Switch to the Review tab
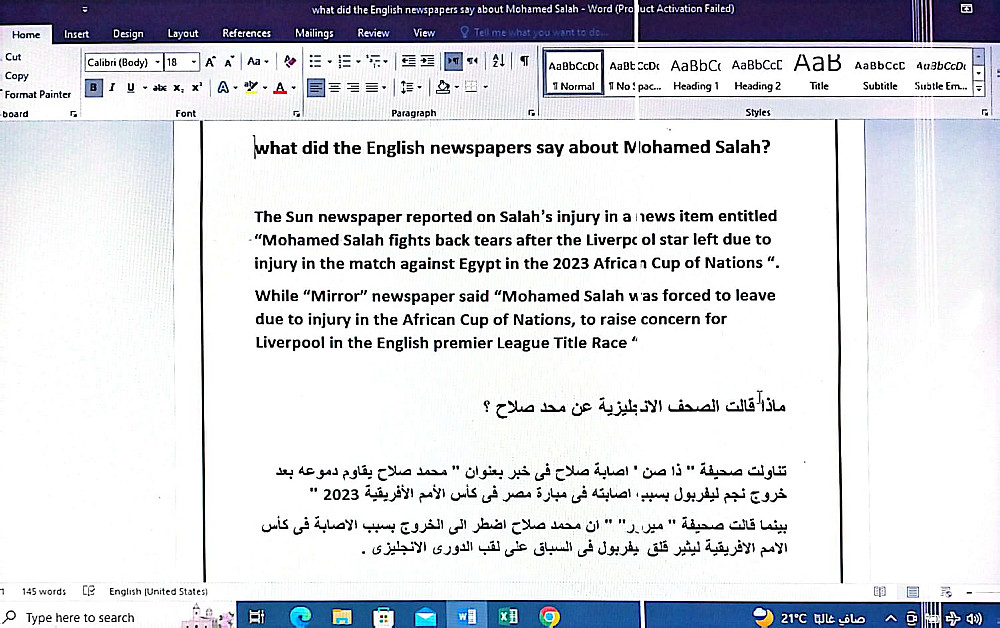Viewport: 1000px width, 628px height. pos(373,33)
